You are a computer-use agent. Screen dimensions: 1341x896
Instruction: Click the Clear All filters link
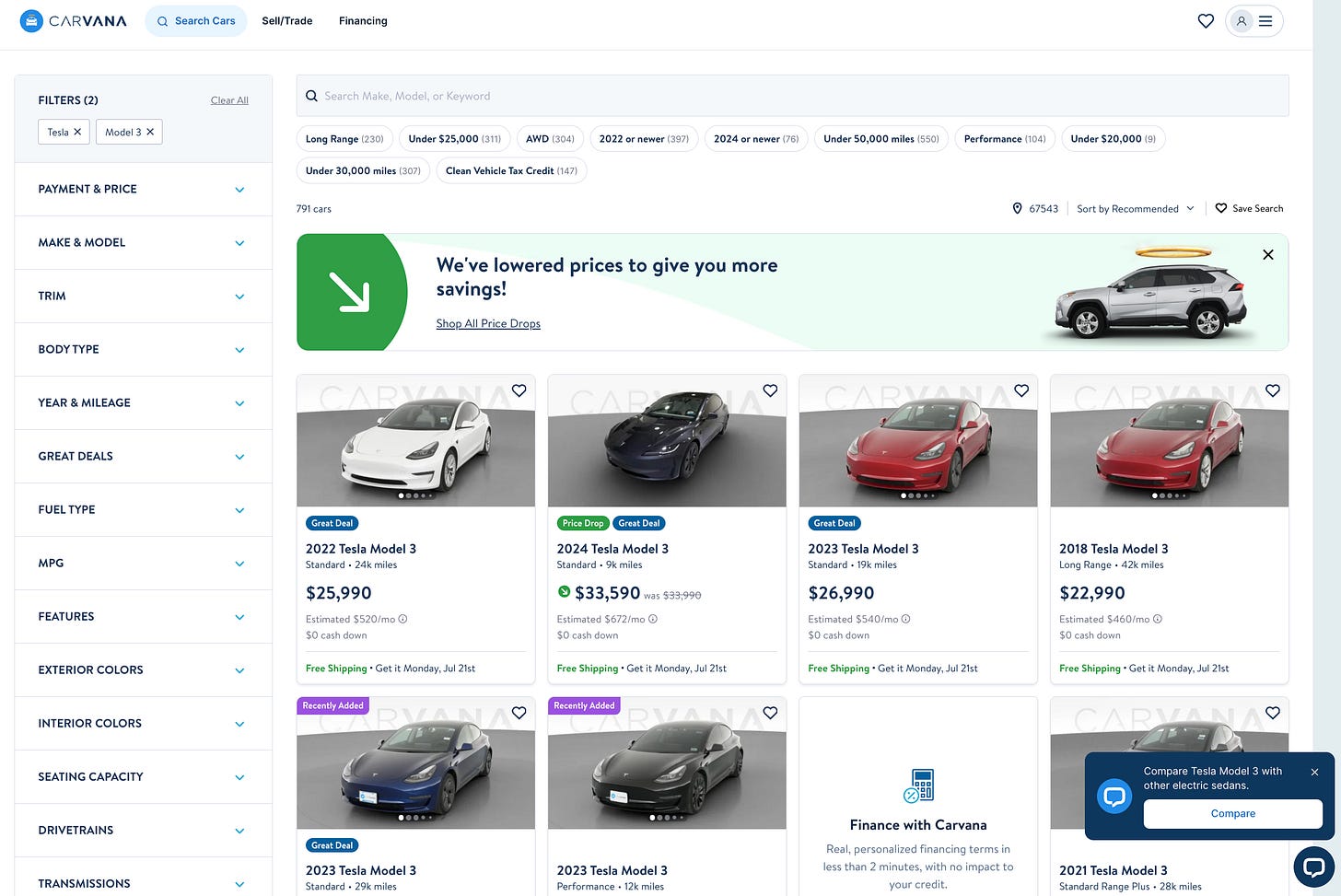[229, 100]
